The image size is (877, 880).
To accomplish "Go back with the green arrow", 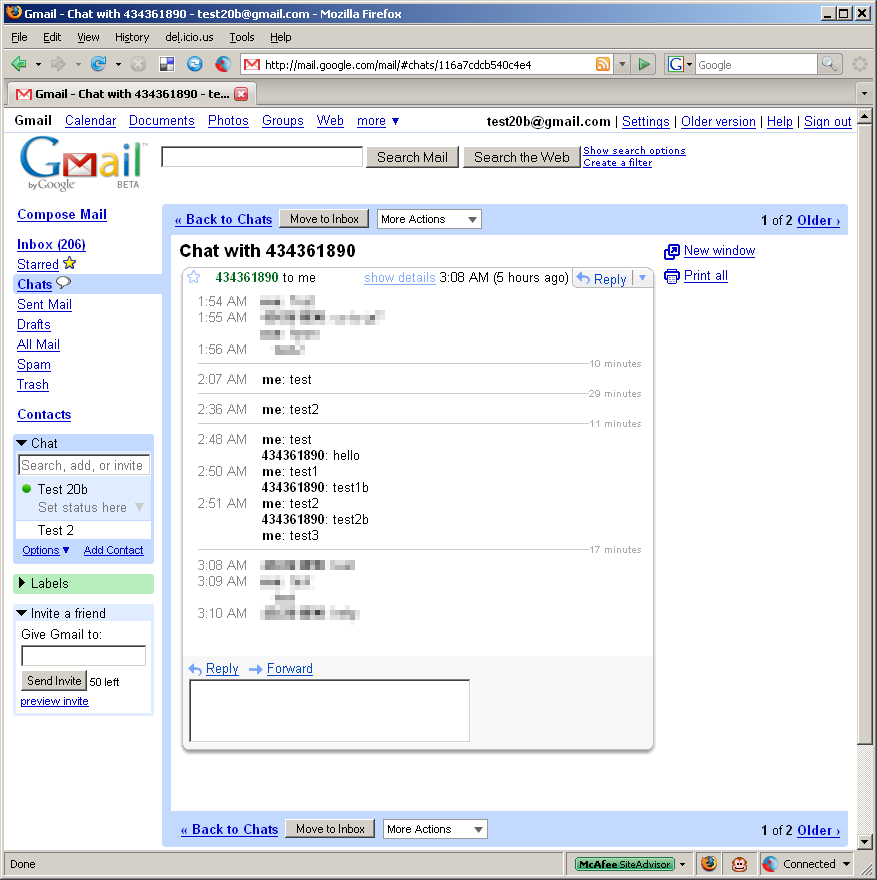I will 19,64.
